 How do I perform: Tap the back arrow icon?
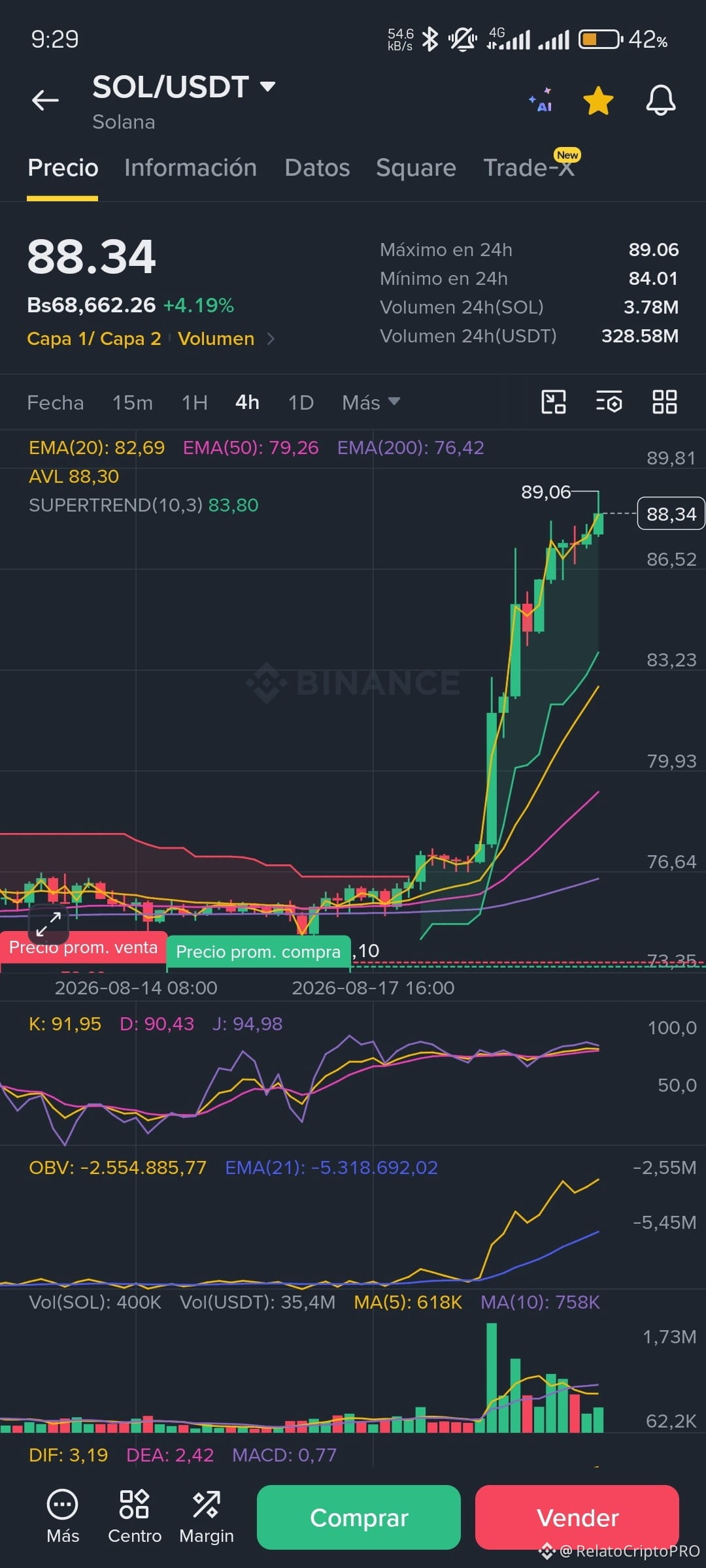(45, 100)
